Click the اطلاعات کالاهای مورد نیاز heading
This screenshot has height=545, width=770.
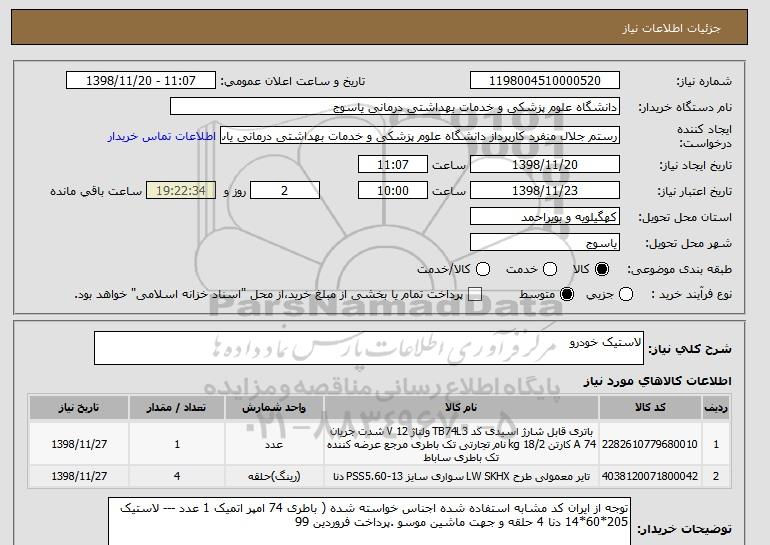tap(658, 381)
